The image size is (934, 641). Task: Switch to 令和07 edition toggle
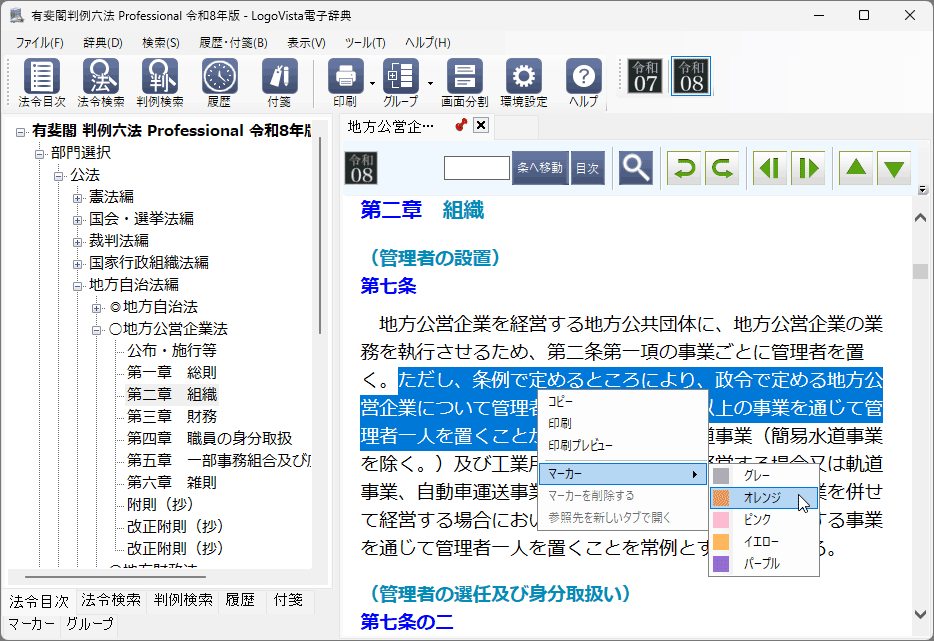click(x=645, y=76)
